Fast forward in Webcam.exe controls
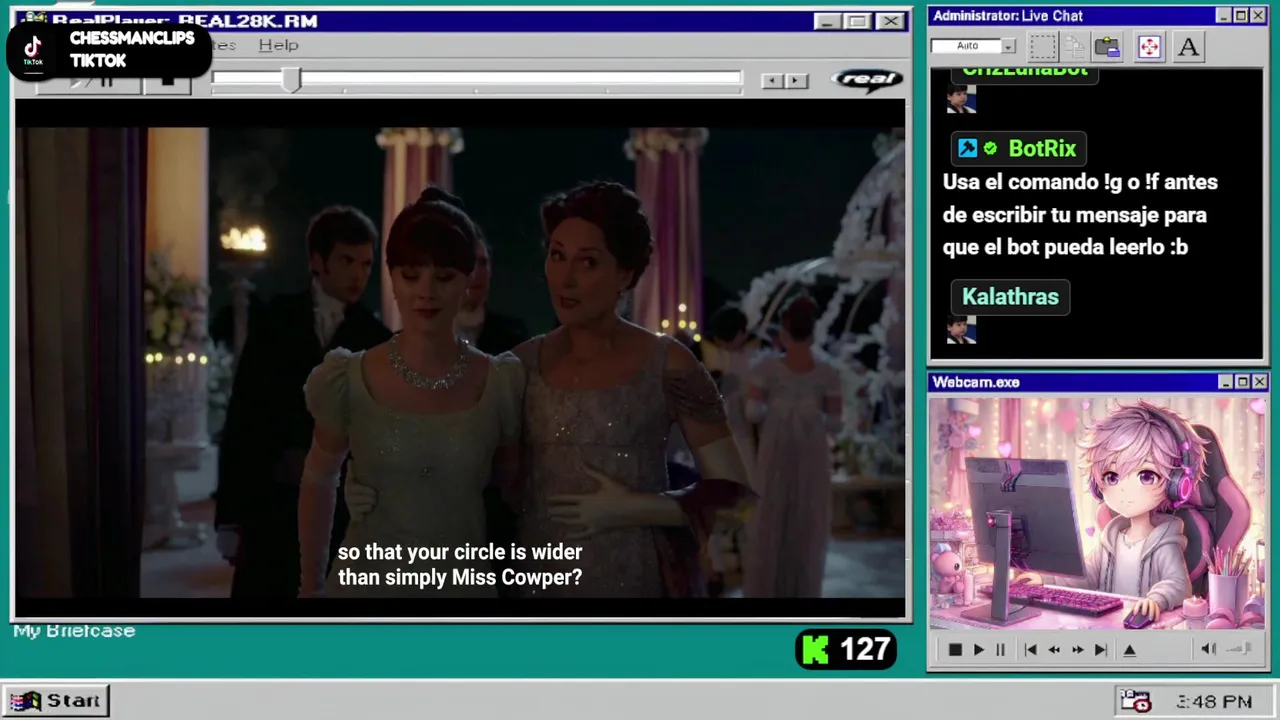The height and width of the screenshot is (720, 1280). (1077, 650)
